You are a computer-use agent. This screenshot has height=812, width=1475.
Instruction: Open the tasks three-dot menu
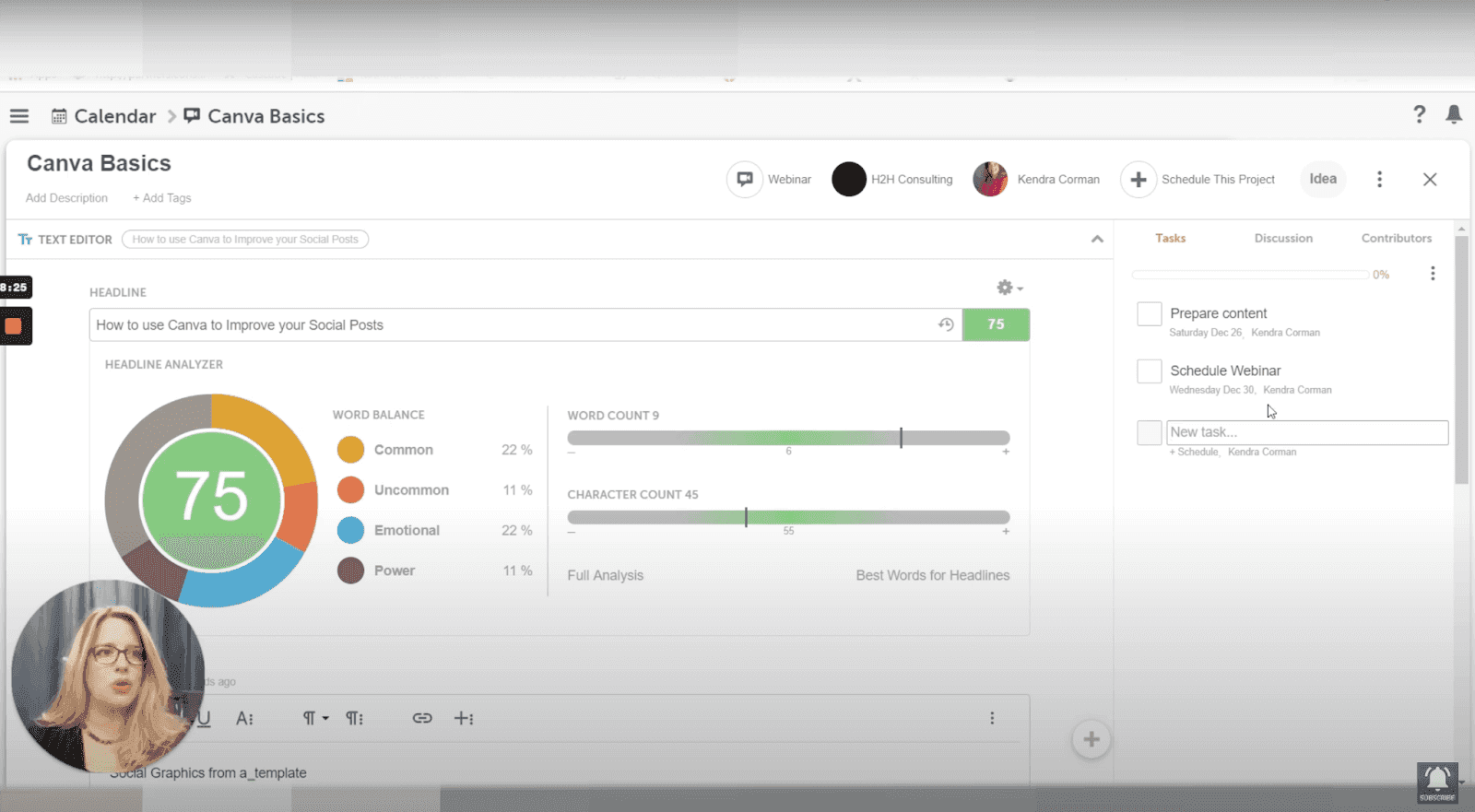coord(1433,274)
